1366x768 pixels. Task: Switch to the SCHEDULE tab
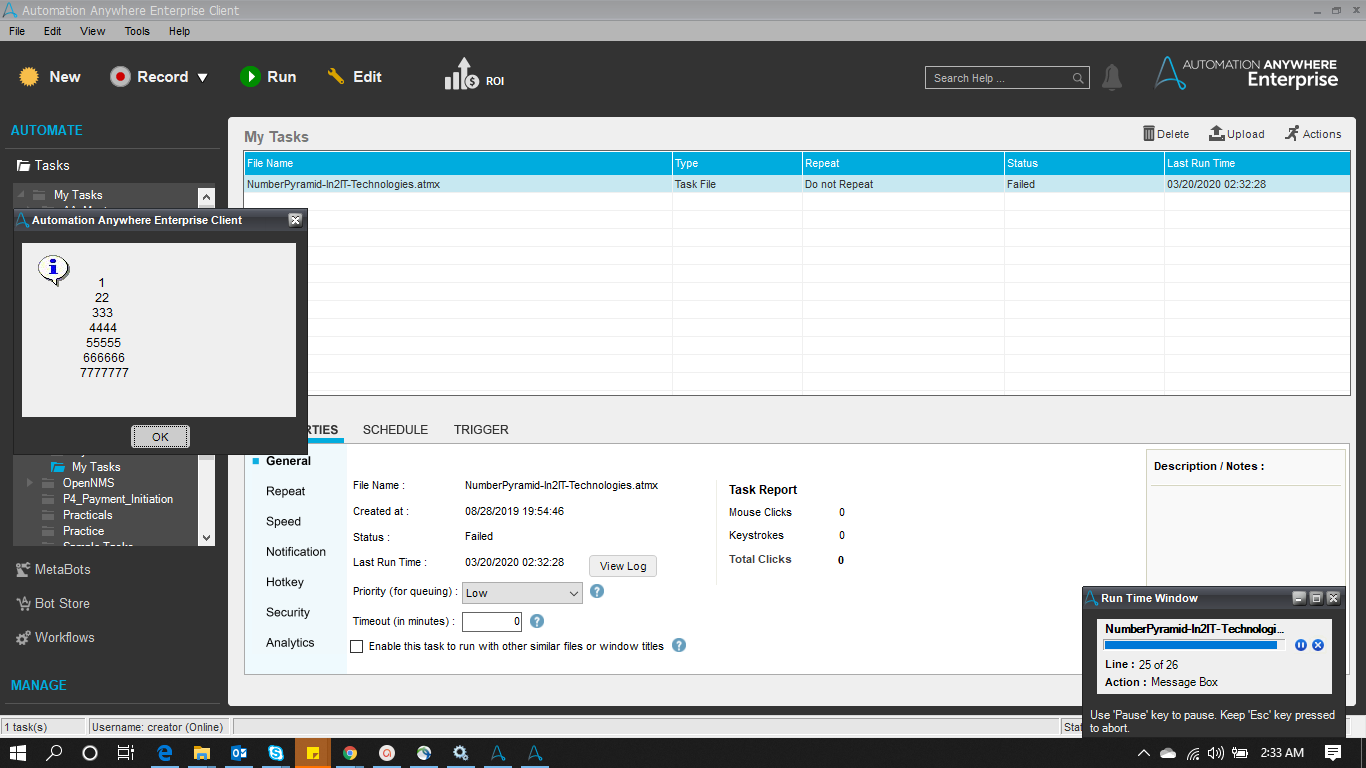click(x=395, y=430)
